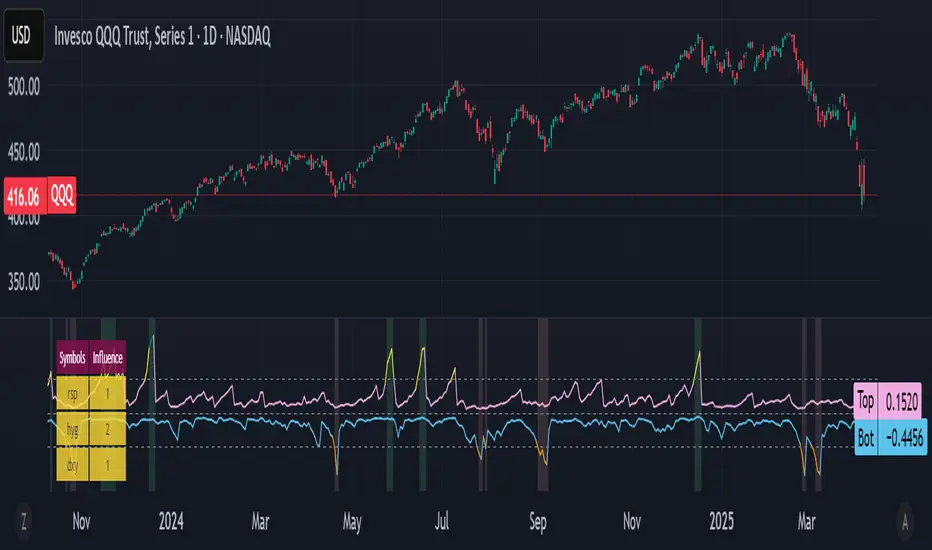Viewport: 932px width, 550px height.
Task: Click the May time axis label
Action: [352, 522]
